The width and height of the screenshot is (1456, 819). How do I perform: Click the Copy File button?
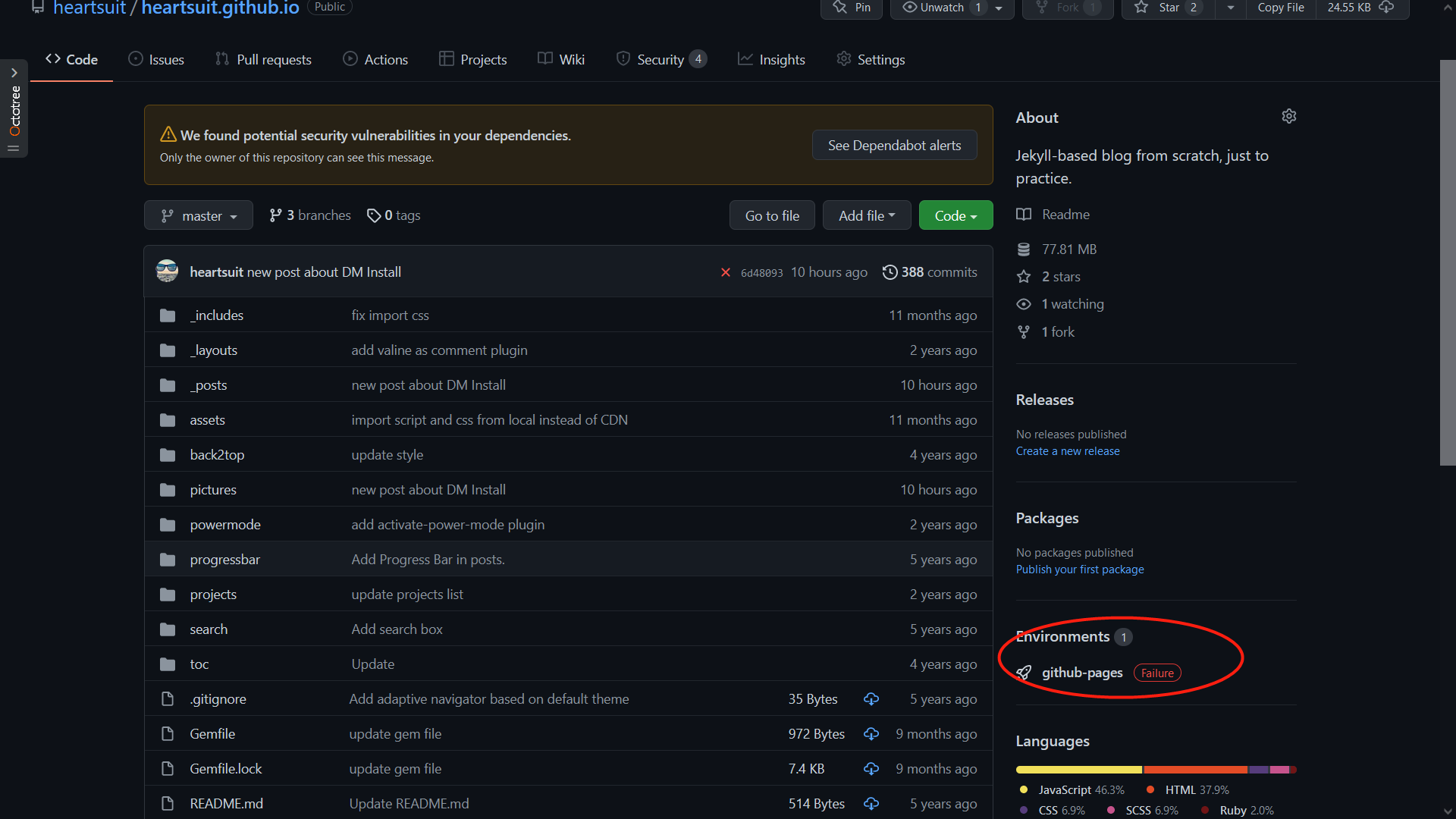click(1281, 8)
